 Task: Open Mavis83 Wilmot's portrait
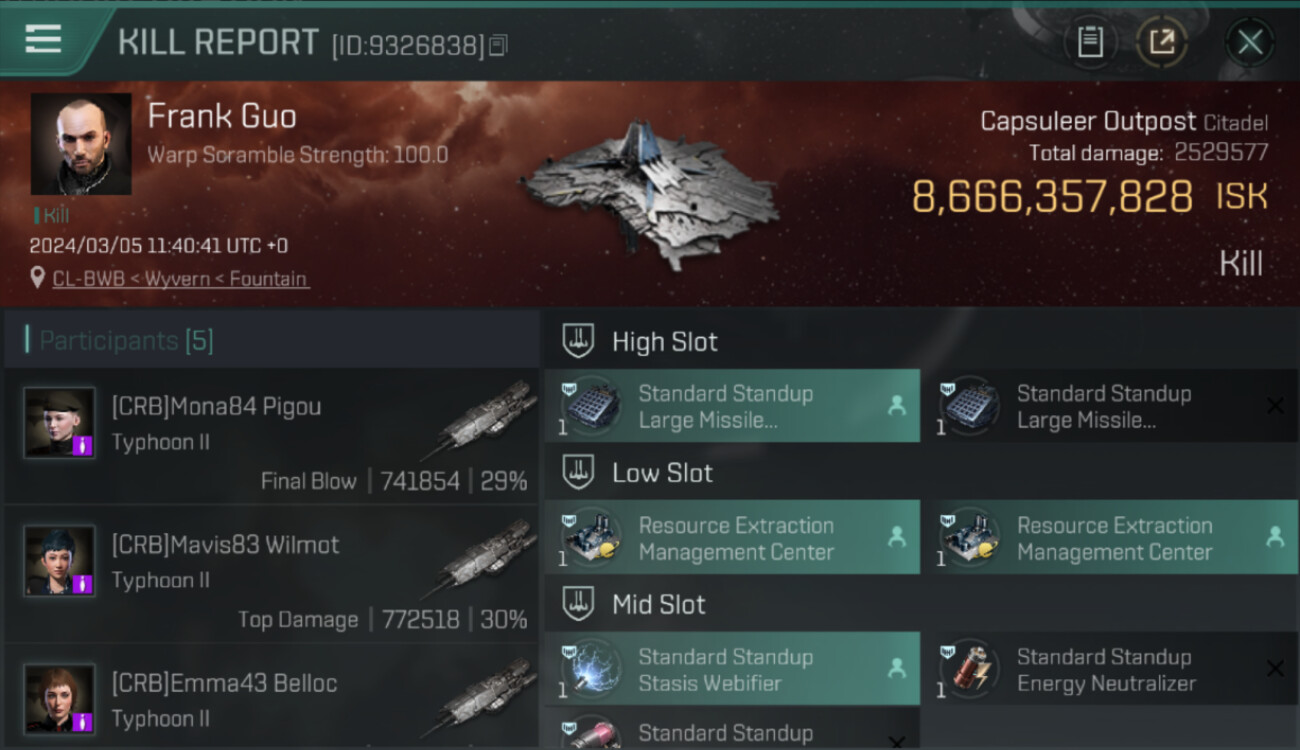(x=60, y=561)
